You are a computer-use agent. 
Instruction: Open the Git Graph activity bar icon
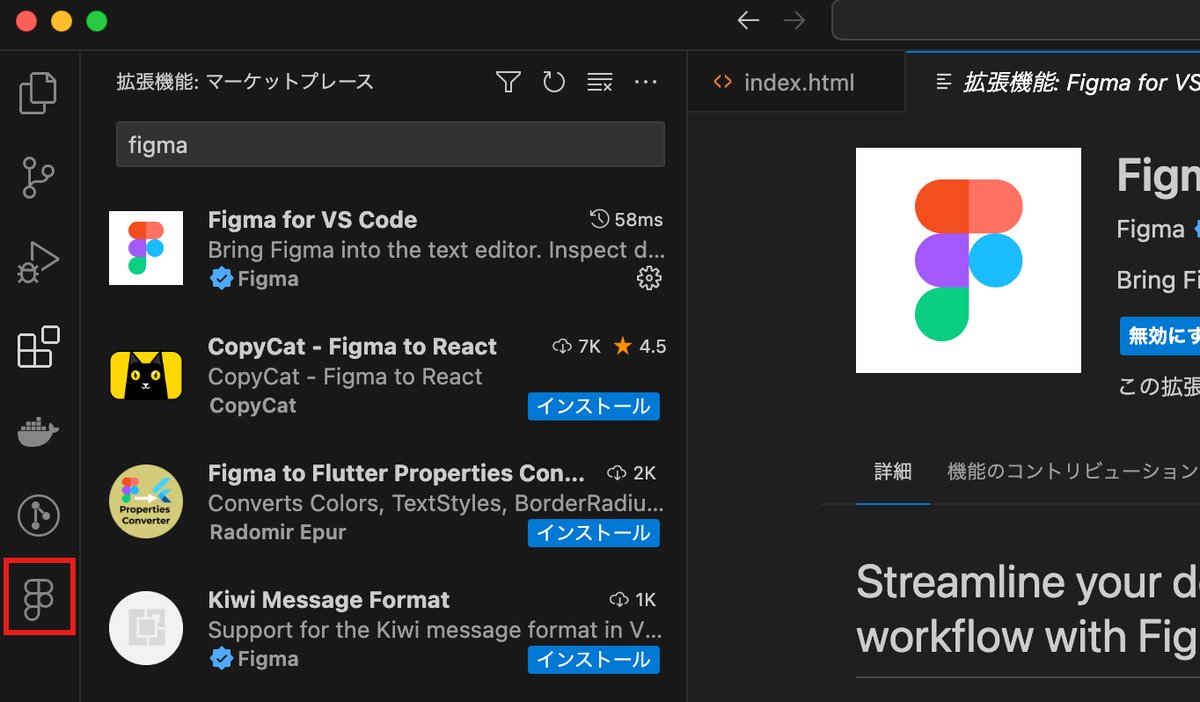39,516
